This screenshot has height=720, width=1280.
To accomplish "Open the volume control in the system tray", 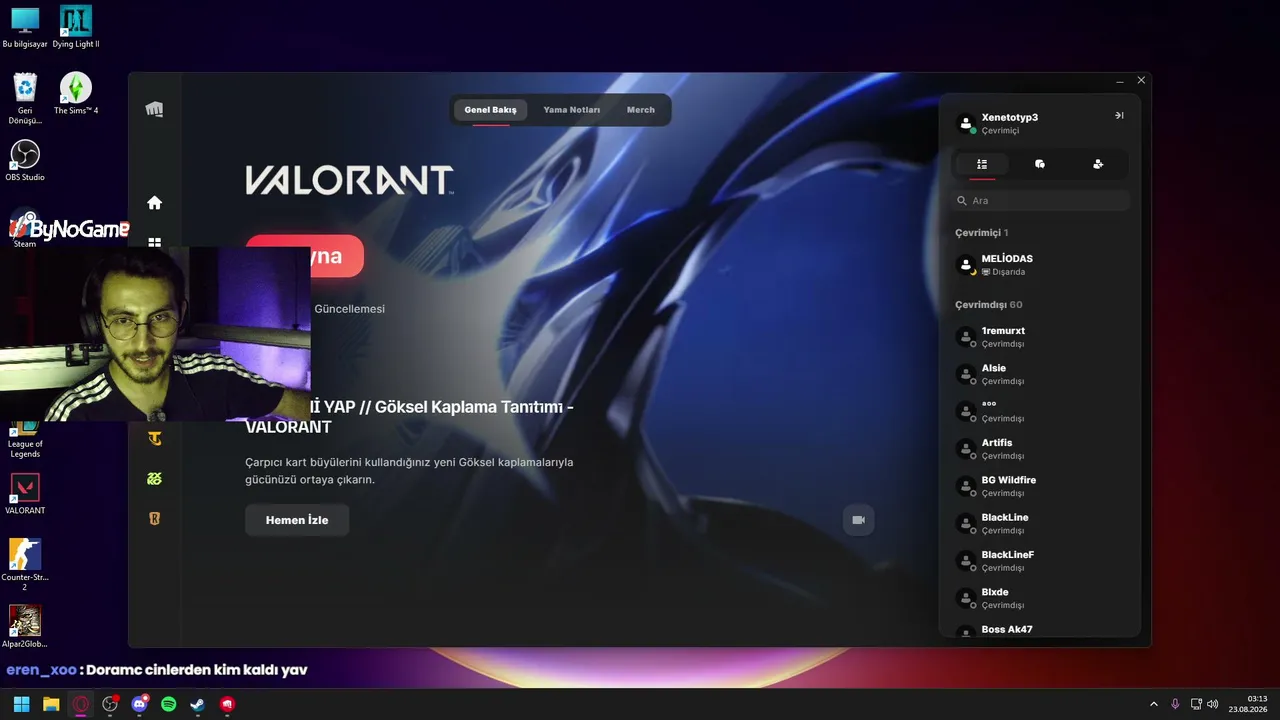I will (1213, 704).
